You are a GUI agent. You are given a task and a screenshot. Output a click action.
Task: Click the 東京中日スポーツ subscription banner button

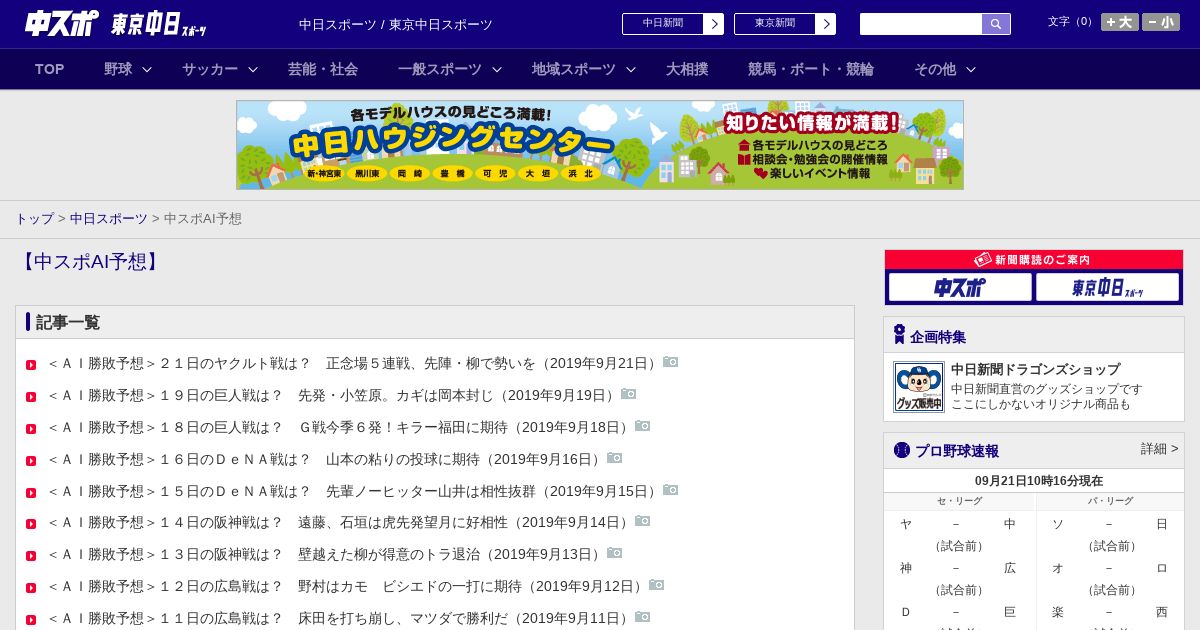pyautogui.click(x=1107, y=287)
